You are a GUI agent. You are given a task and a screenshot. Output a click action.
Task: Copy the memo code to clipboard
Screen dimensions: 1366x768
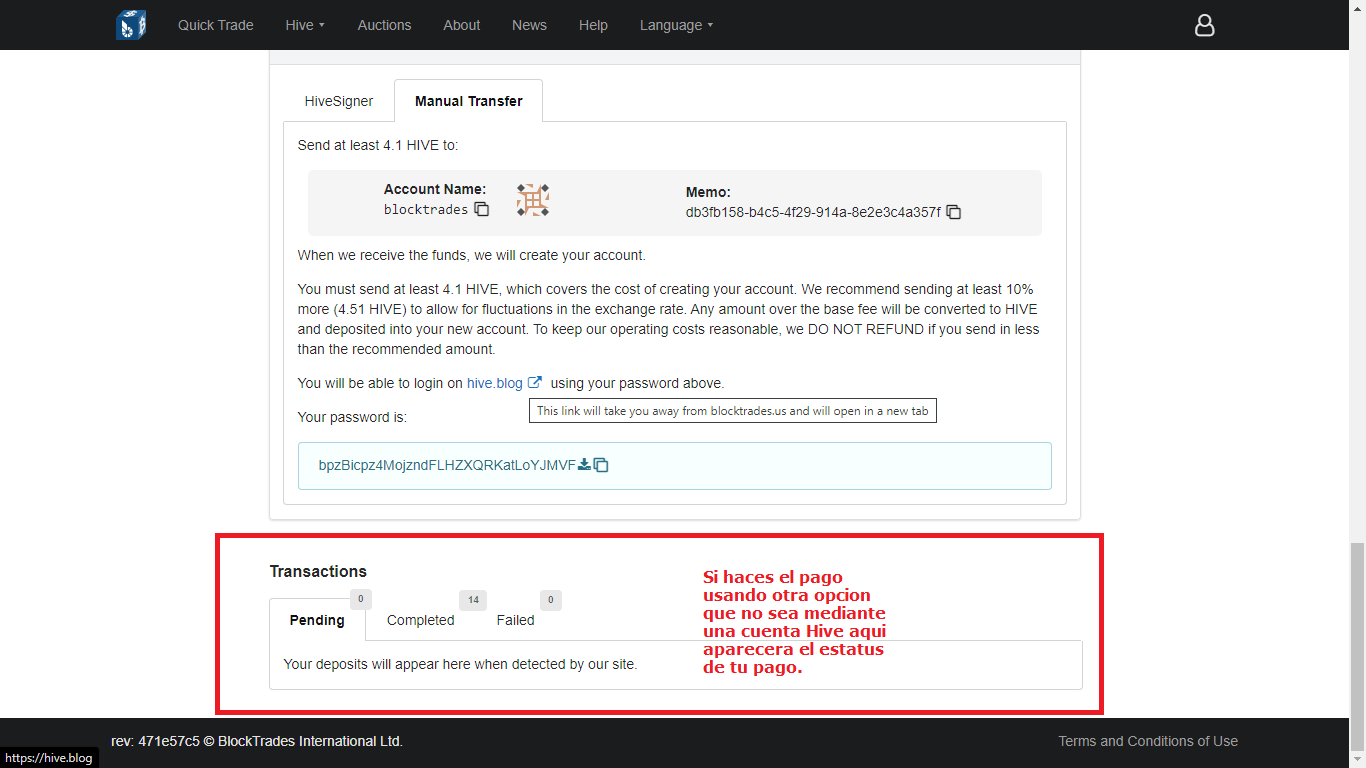click(954, 212)
